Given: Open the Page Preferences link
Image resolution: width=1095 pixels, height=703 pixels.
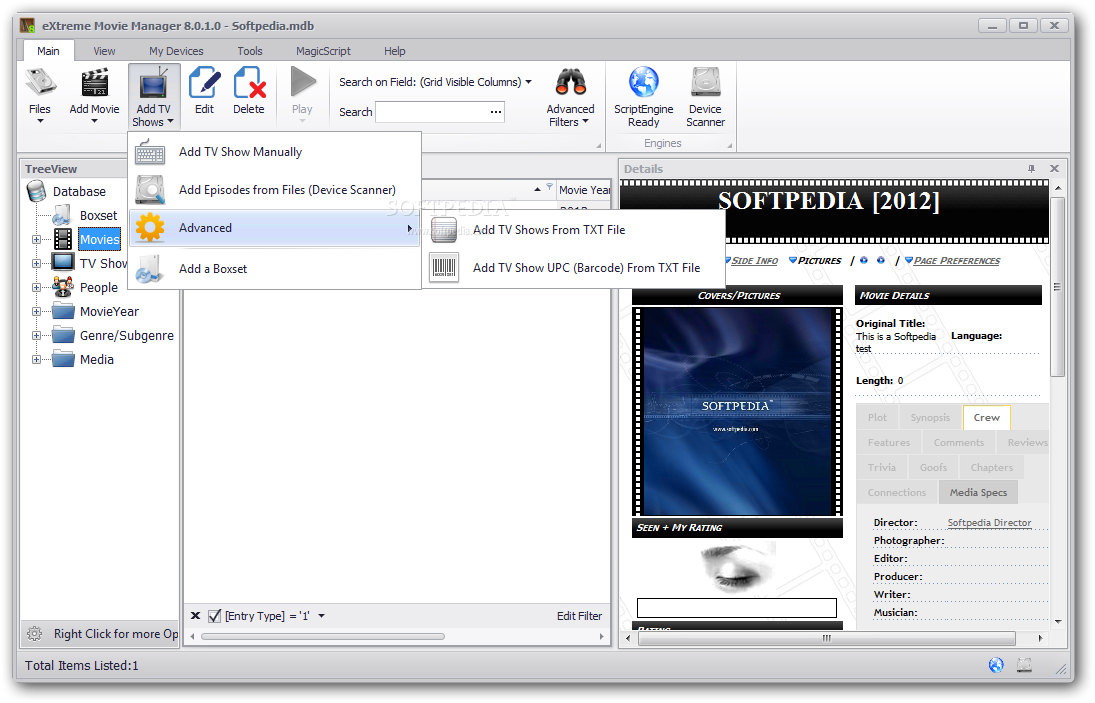Looking at the screenshot, I should [957, 260].
